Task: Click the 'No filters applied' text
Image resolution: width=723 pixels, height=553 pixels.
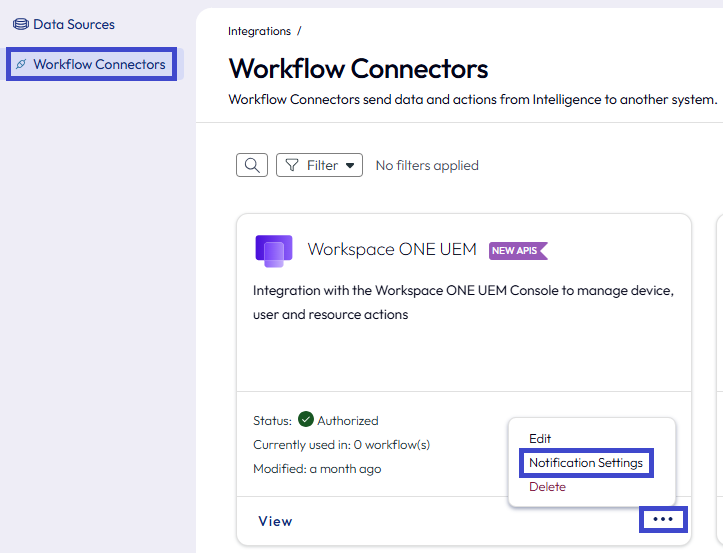Action: tap(427, 165)
